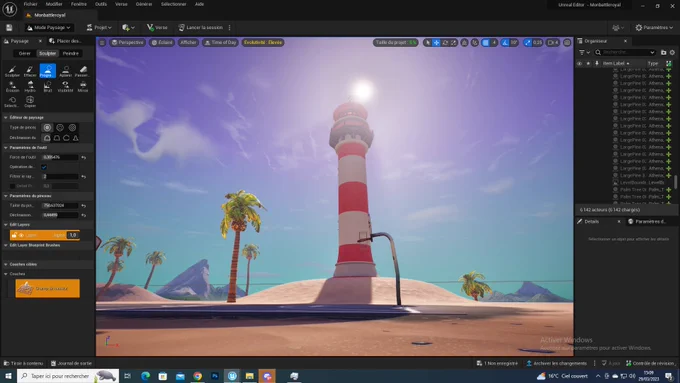680x383 pixels.
Task: Select the Miroir tool
Action: (x=83, y=86)
